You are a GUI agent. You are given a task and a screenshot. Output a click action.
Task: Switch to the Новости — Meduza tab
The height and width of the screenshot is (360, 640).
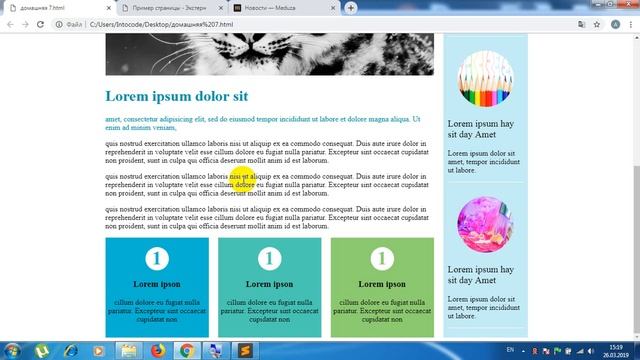click(x=284, y=8)
